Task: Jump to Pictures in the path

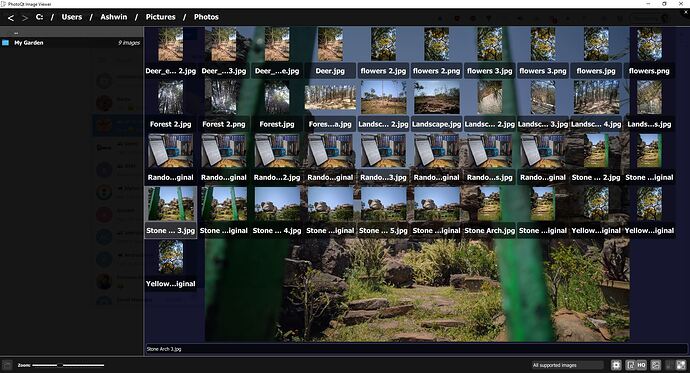Action: click(161, 17)
